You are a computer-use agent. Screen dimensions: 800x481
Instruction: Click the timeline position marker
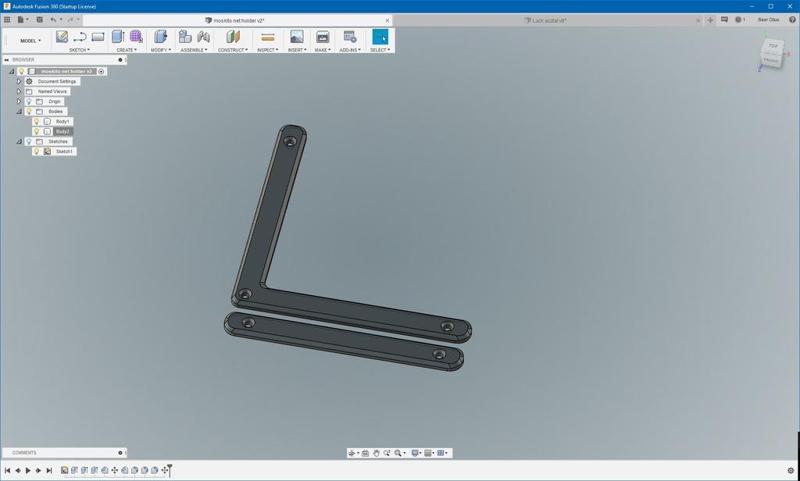(x=169, y=470)
